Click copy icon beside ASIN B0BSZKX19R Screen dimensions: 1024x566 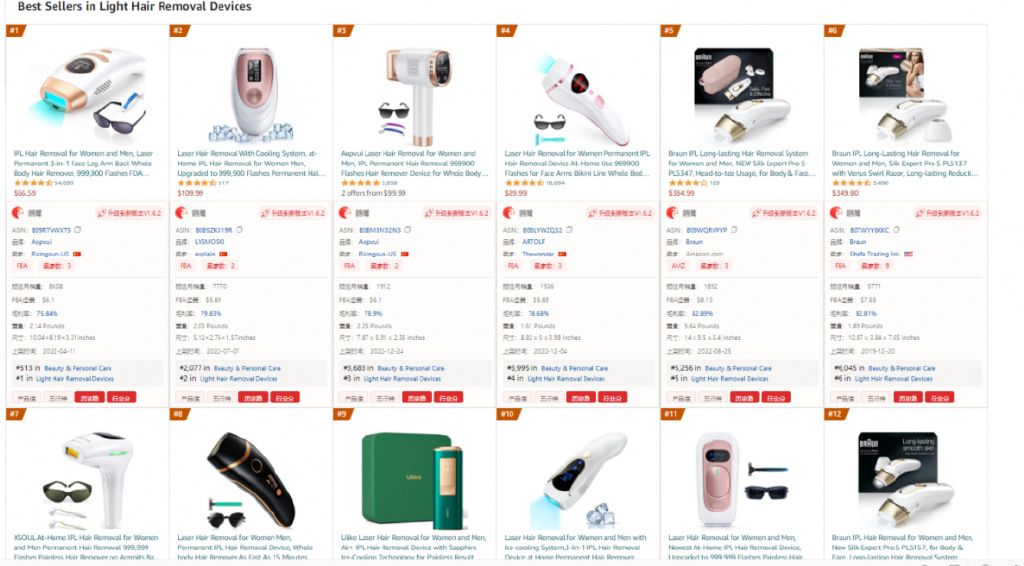(x=240, y=230)
